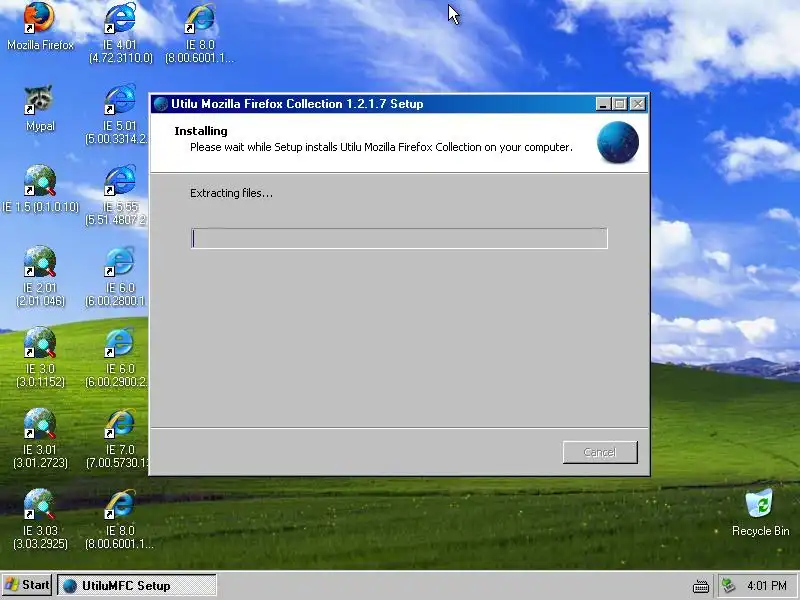Select the IE 2.01 (2.01.046) shortcut
This screenshot has height=600, width=800.
(x=40, y=276)
